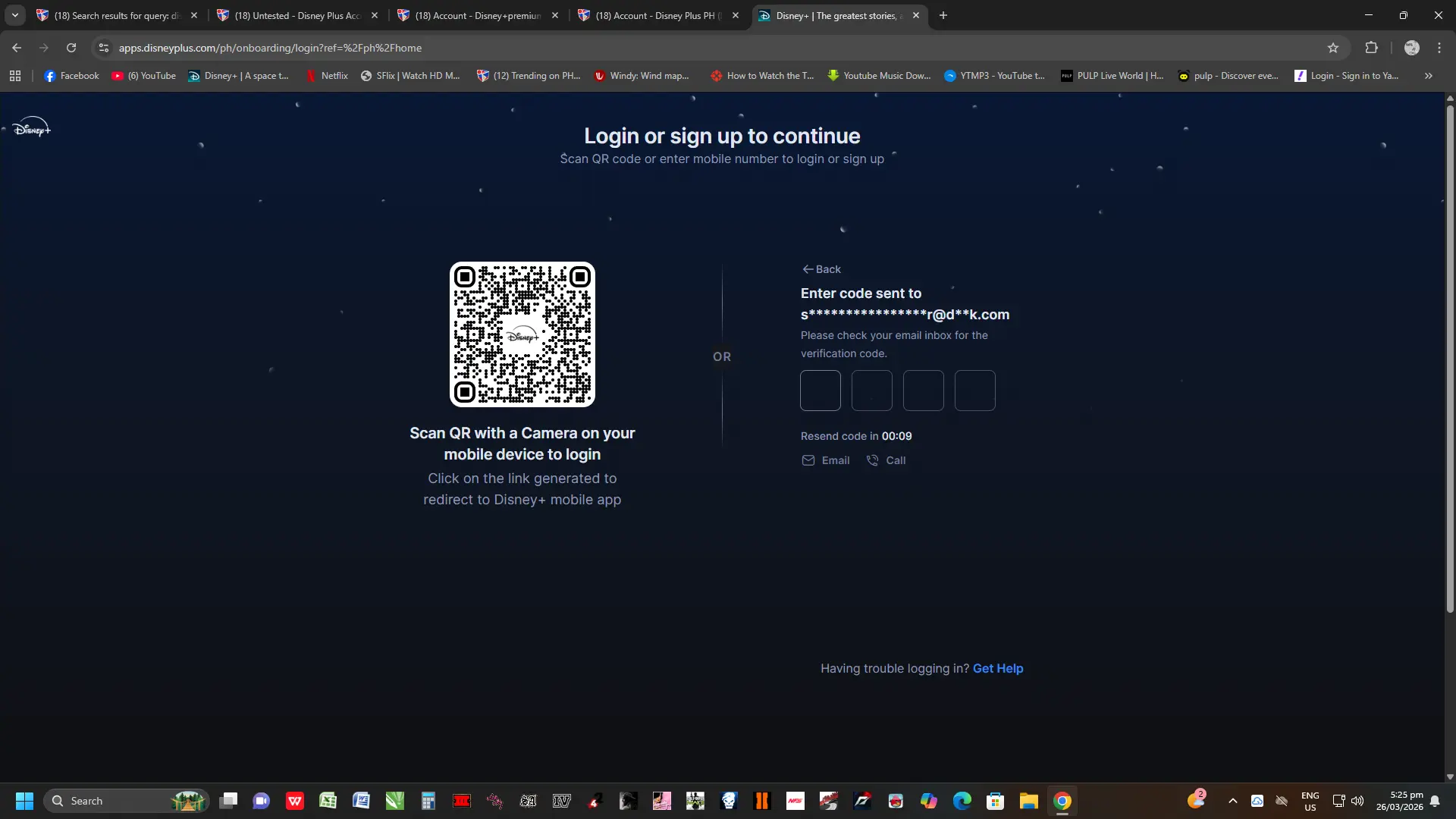Open the Netflix bookmark
1456x819 pixels.
[x=326, y=76]
